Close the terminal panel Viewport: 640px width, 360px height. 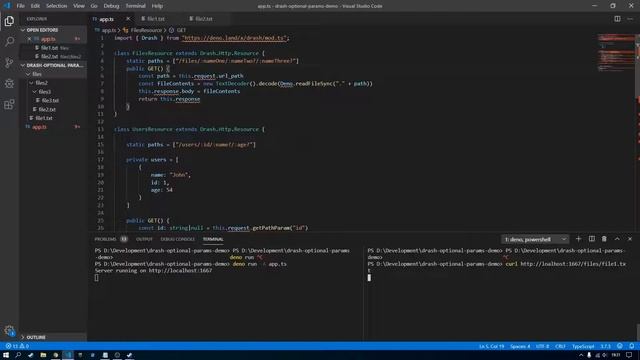click(x=630, y=239)
